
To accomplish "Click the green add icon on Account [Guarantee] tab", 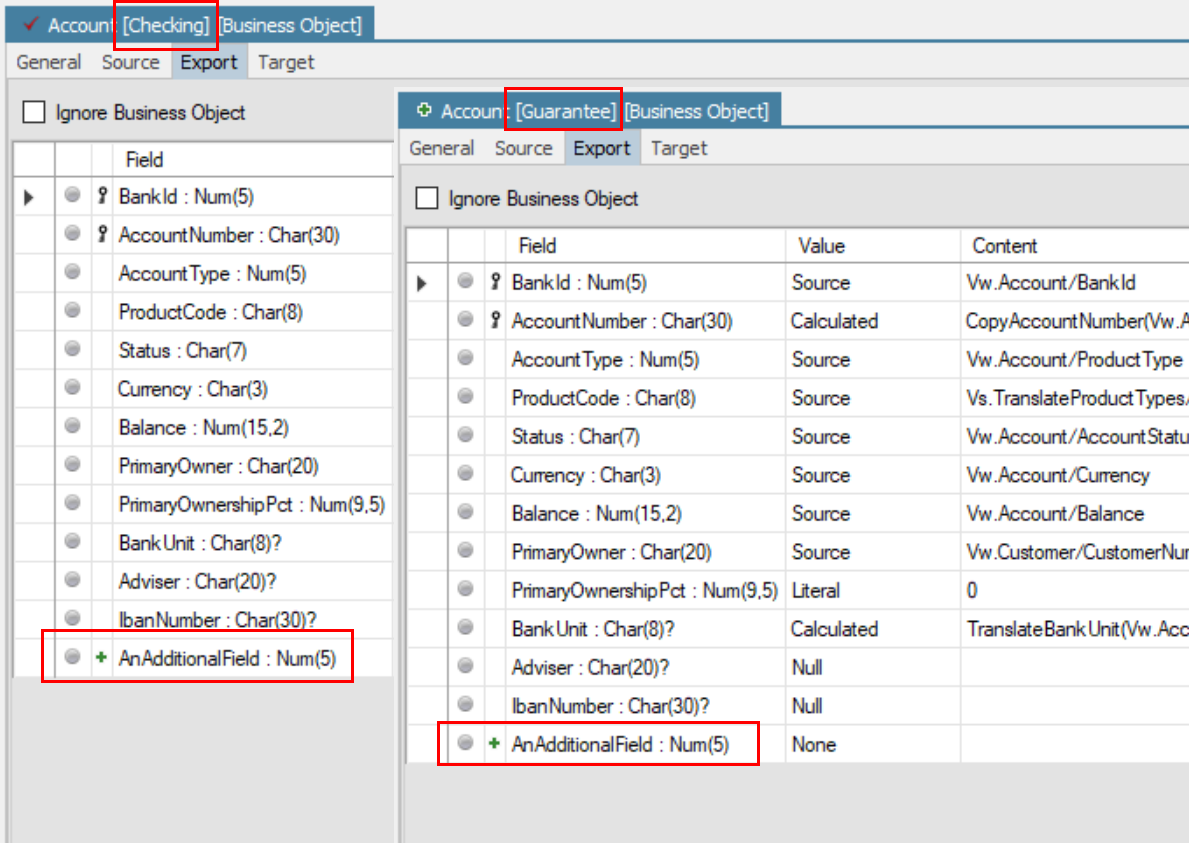I will coord(422,110).
